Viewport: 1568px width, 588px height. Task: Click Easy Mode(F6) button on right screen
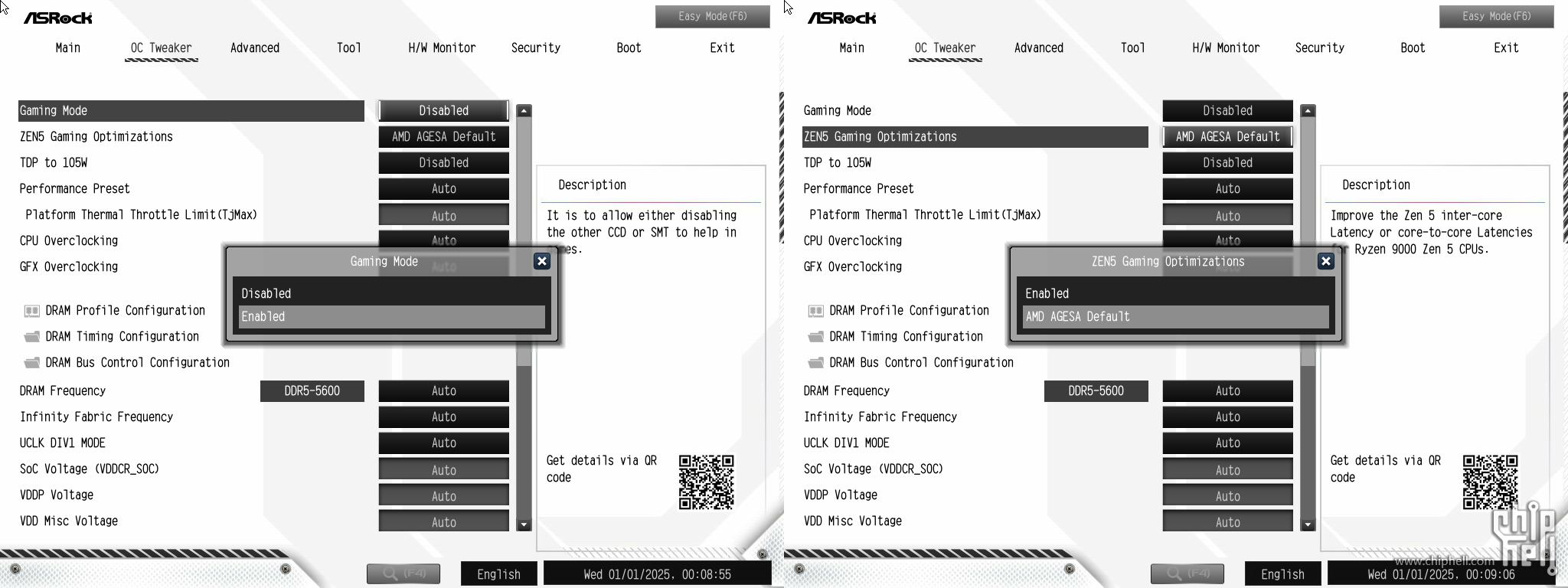click(x=1497, y=17)
